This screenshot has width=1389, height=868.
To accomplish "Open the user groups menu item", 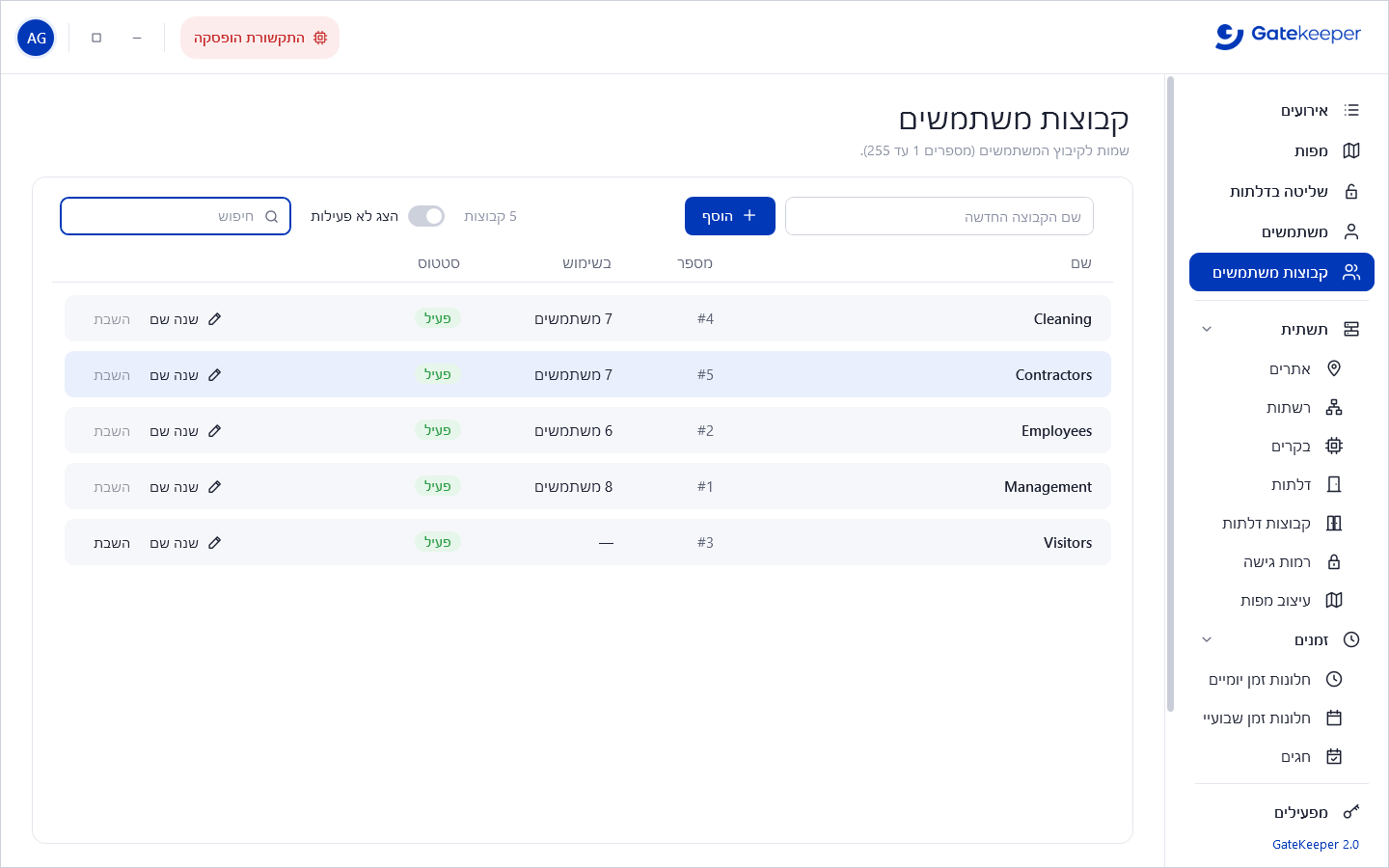I will pos(1282,272).
